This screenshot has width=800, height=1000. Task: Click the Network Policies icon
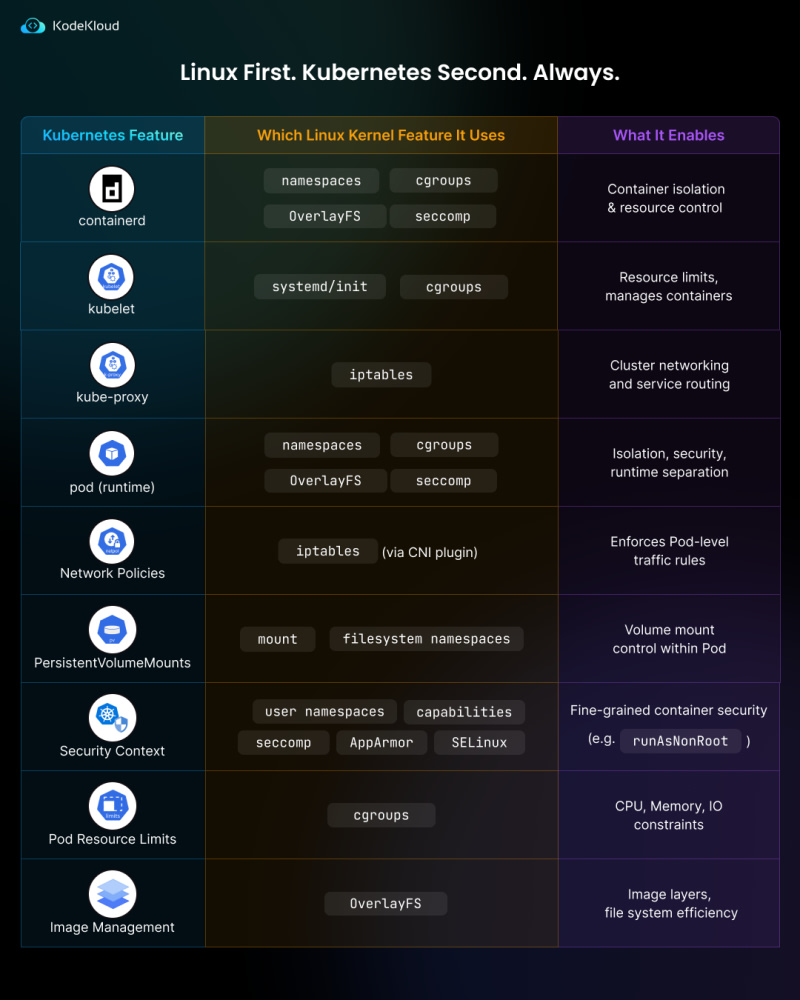(x=112, y=541)
